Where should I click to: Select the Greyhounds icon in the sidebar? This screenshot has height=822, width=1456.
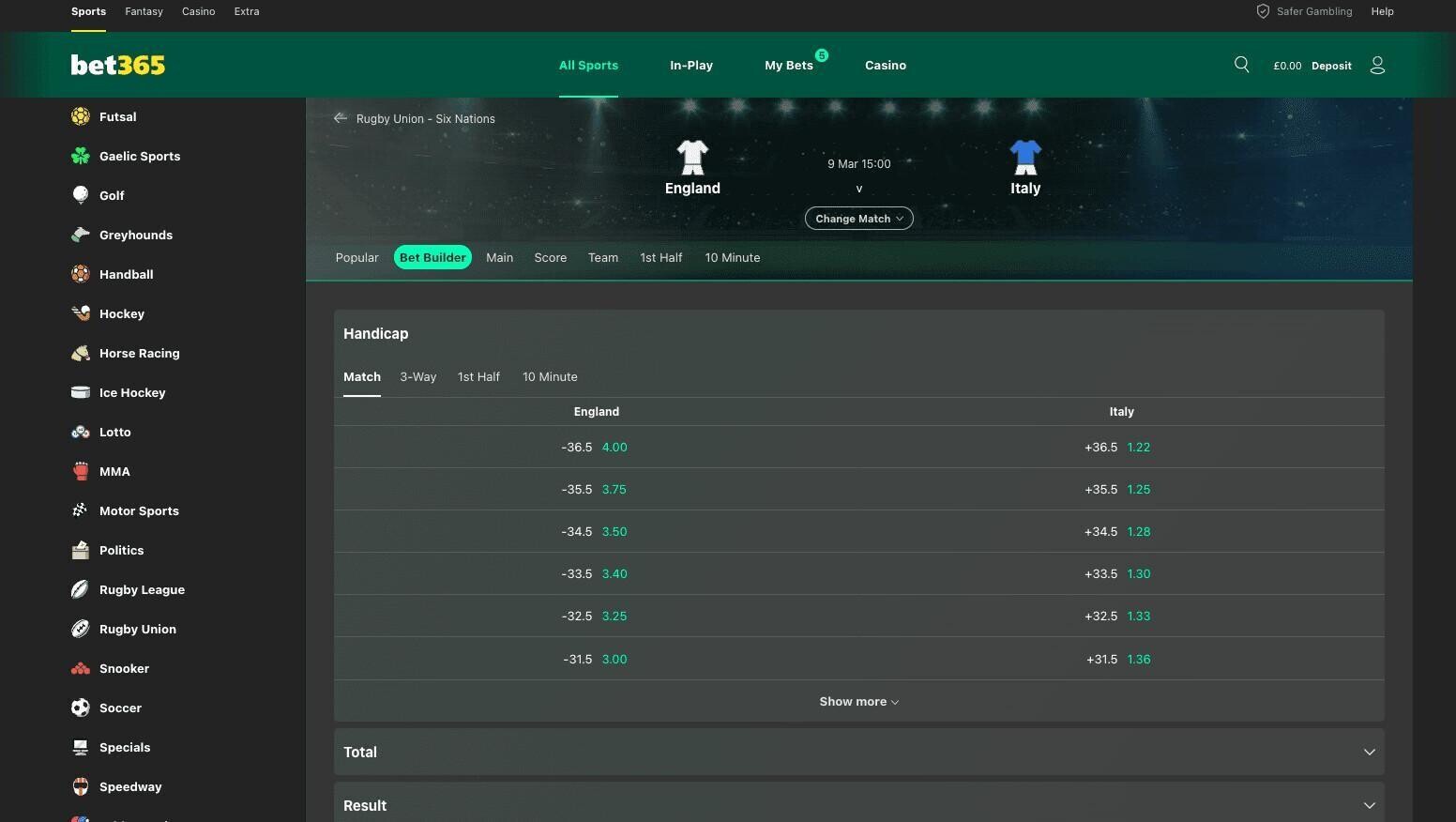pyautogui.click(x=81, y=235)
